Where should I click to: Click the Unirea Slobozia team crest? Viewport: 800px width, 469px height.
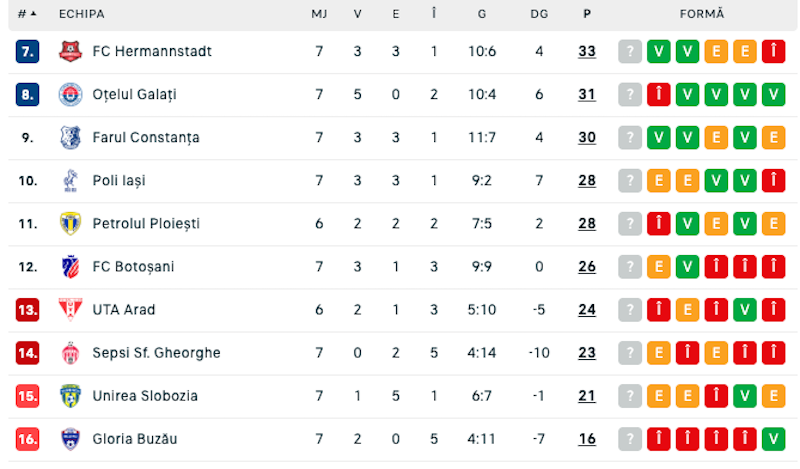pyautogui.click(x=70, y=396)
